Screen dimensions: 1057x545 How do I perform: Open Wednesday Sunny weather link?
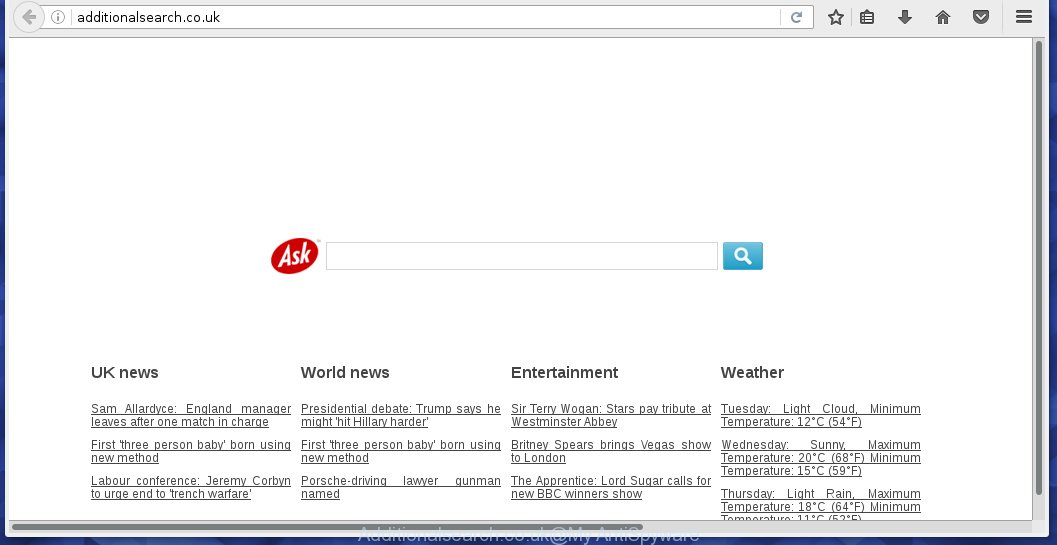pyautogui.click(x=820, y=458)
